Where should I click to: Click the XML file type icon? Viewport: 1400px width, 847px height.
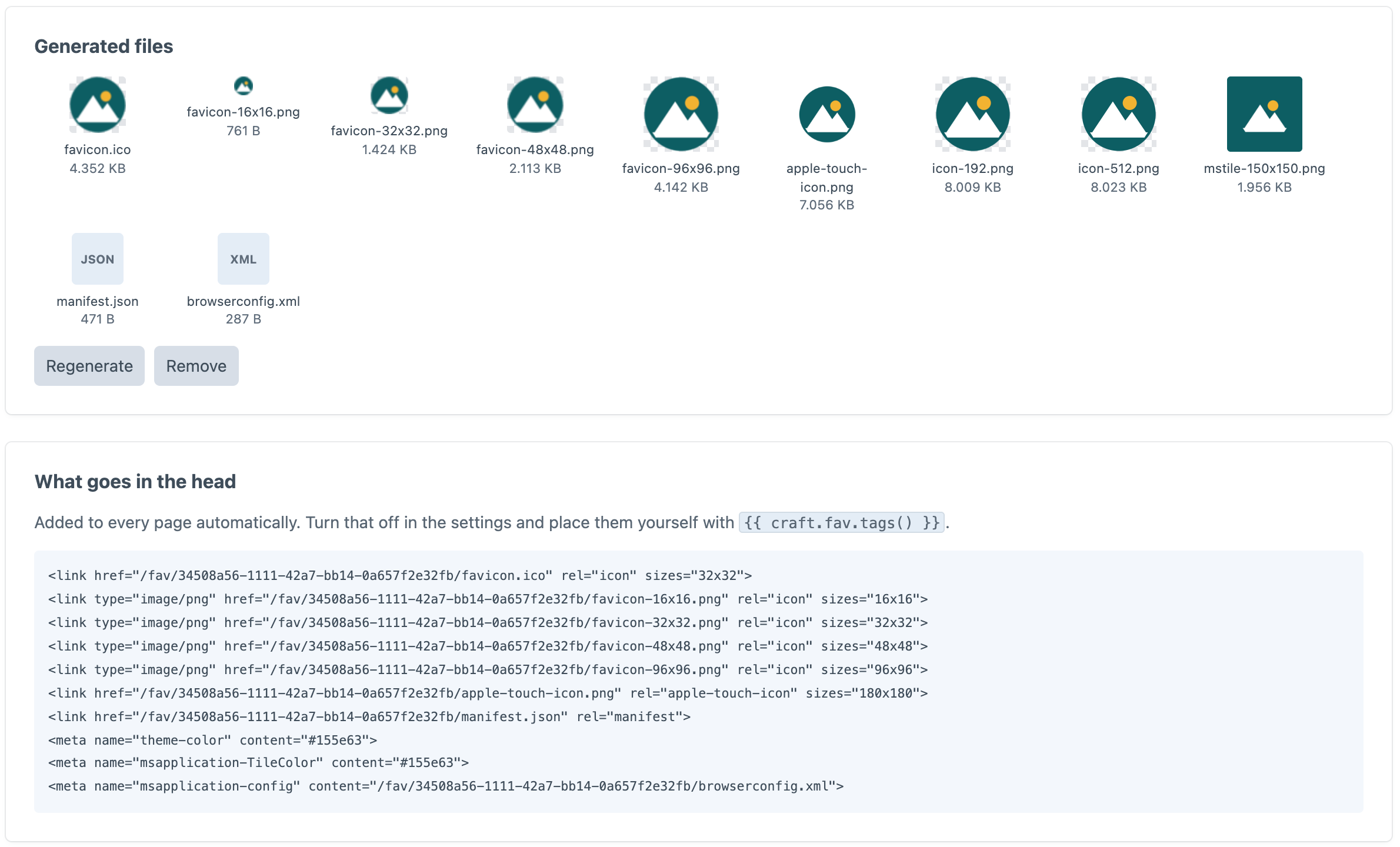tap(244, 259)
